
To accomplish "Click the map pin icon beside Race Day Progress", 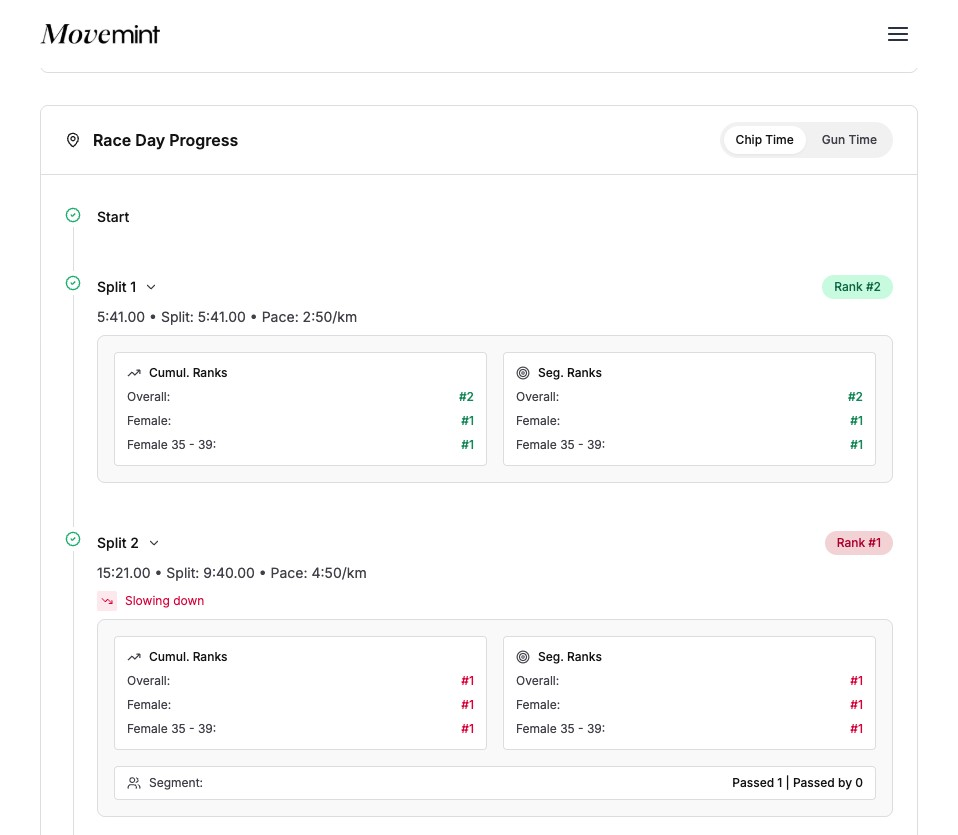I will click(73, 140).
